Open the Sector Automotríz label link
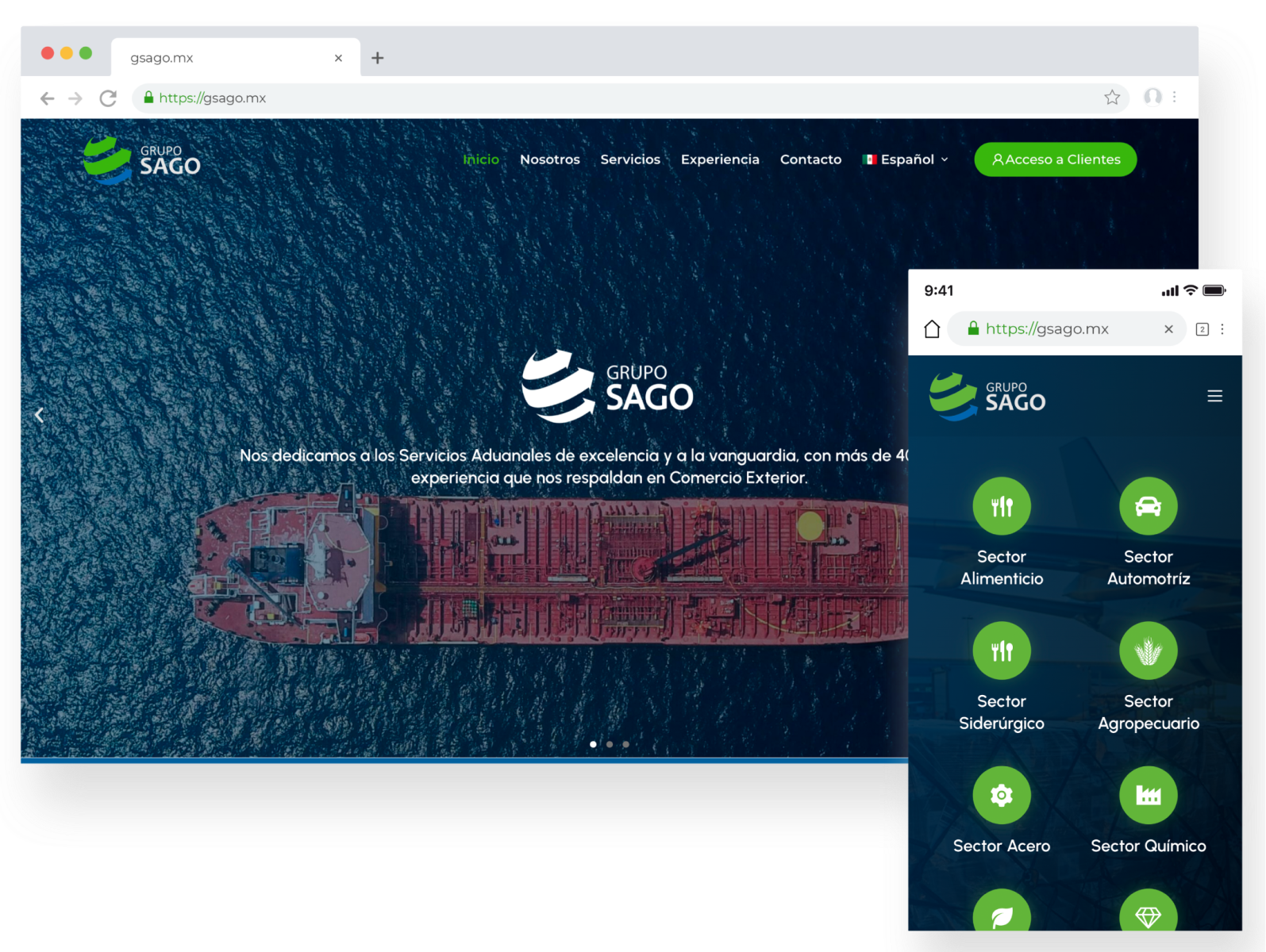The image size is (1266, 952). pyautogui.click(x=1149, y=568)
